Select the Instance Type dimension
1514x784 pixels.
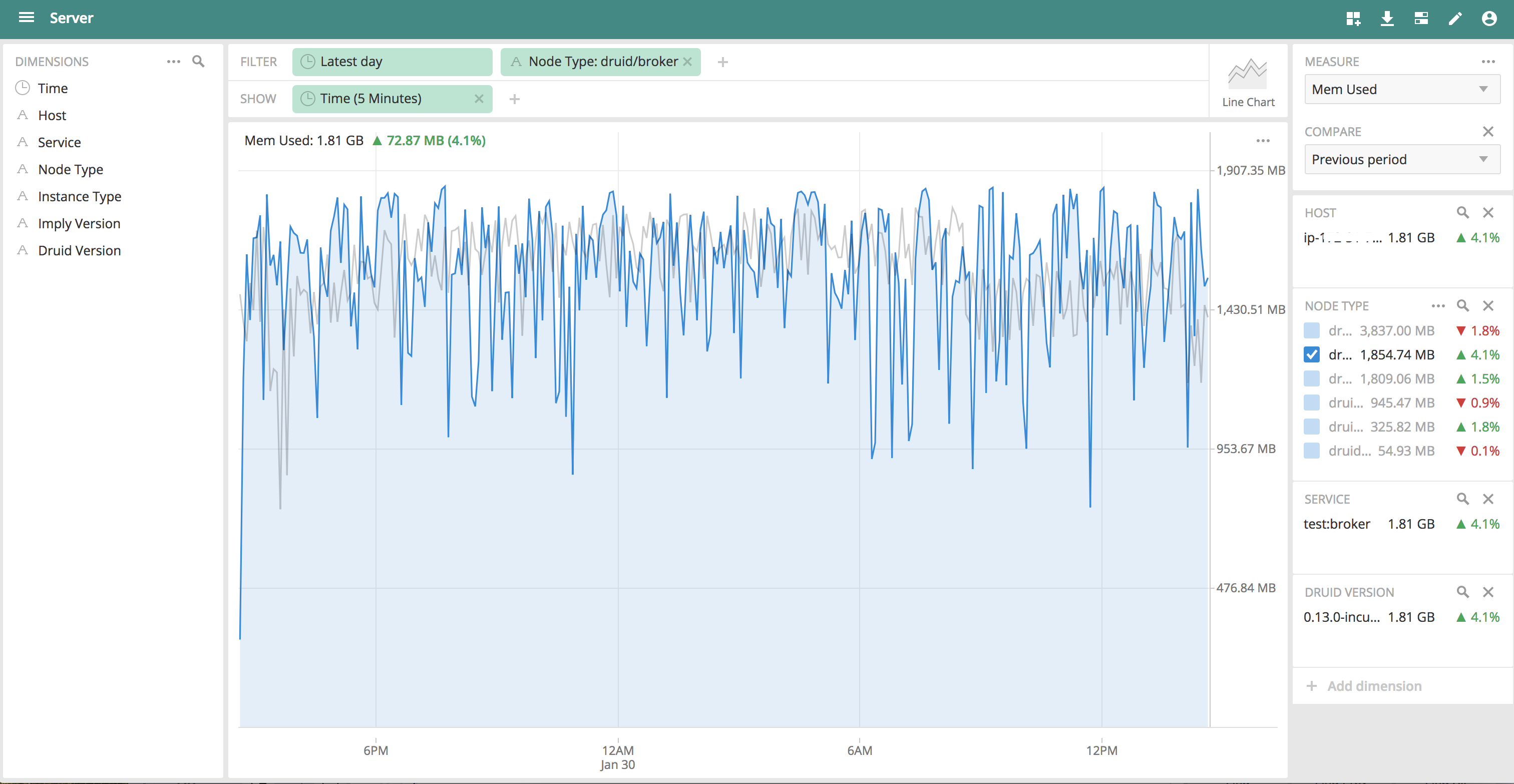(79, 196)
